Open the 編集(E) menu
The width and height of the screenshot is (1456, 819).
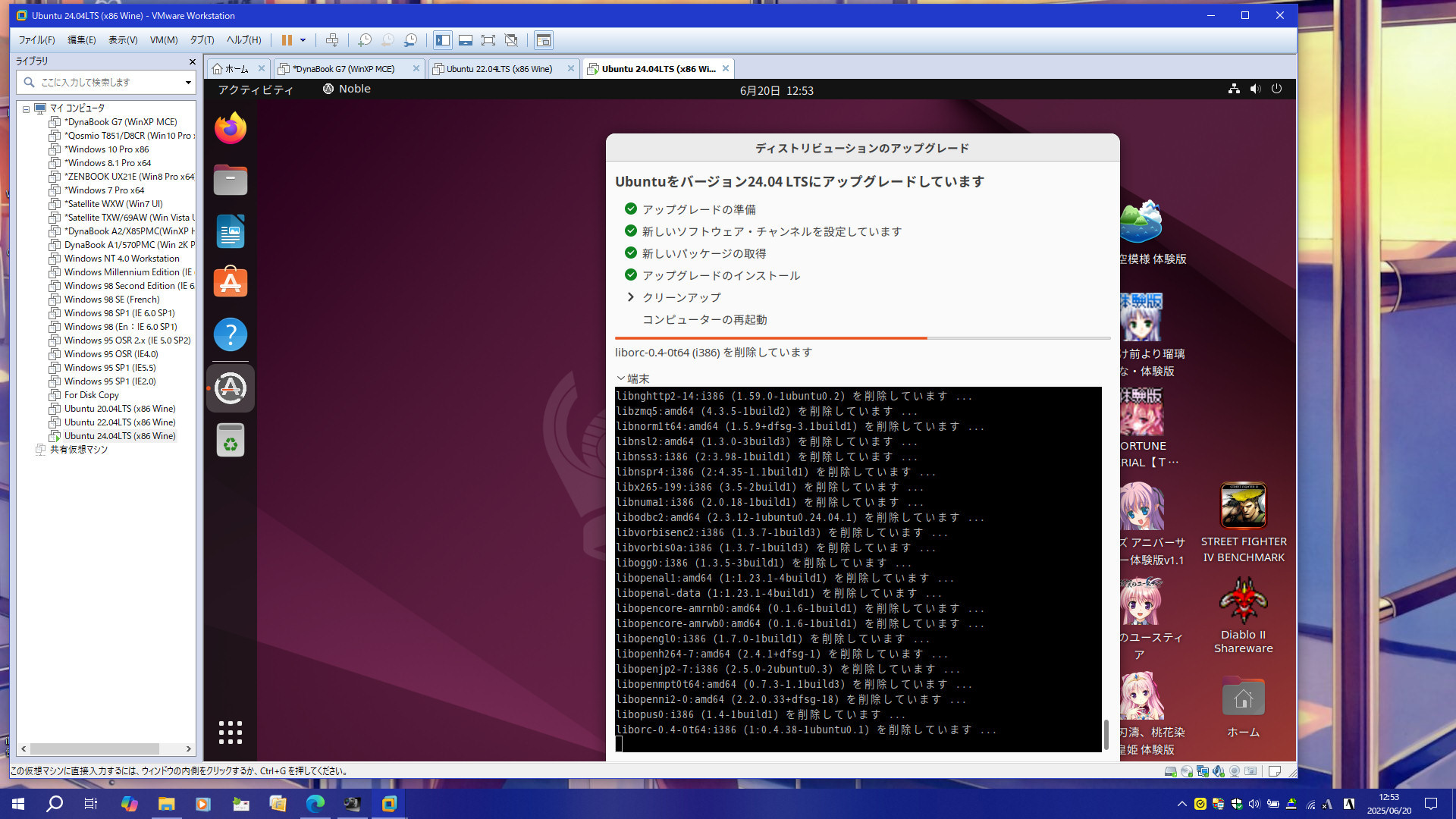[82, 40]
